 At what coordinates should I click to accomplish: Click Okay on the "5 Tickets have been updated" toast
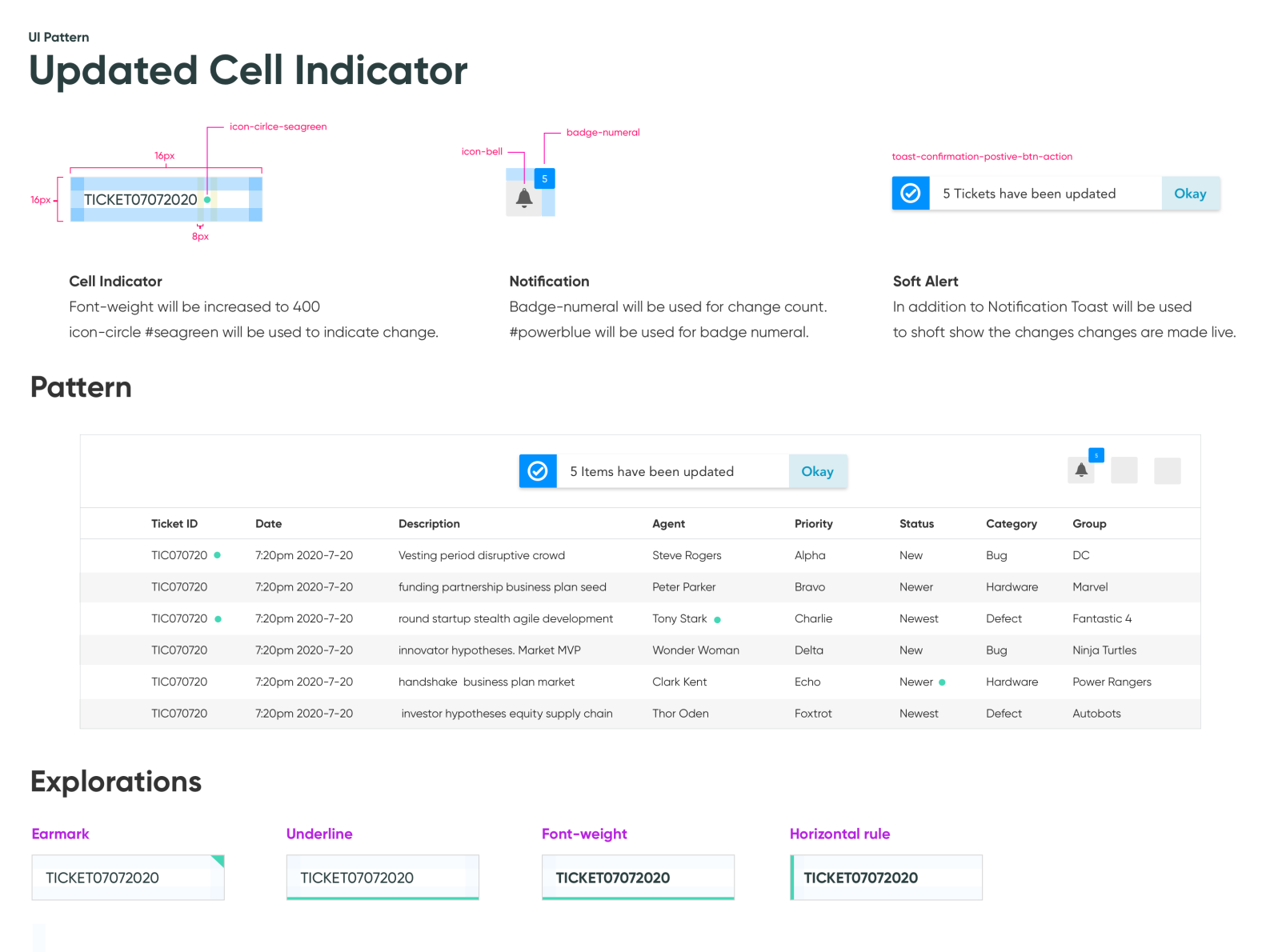[x=1190, y=193]
